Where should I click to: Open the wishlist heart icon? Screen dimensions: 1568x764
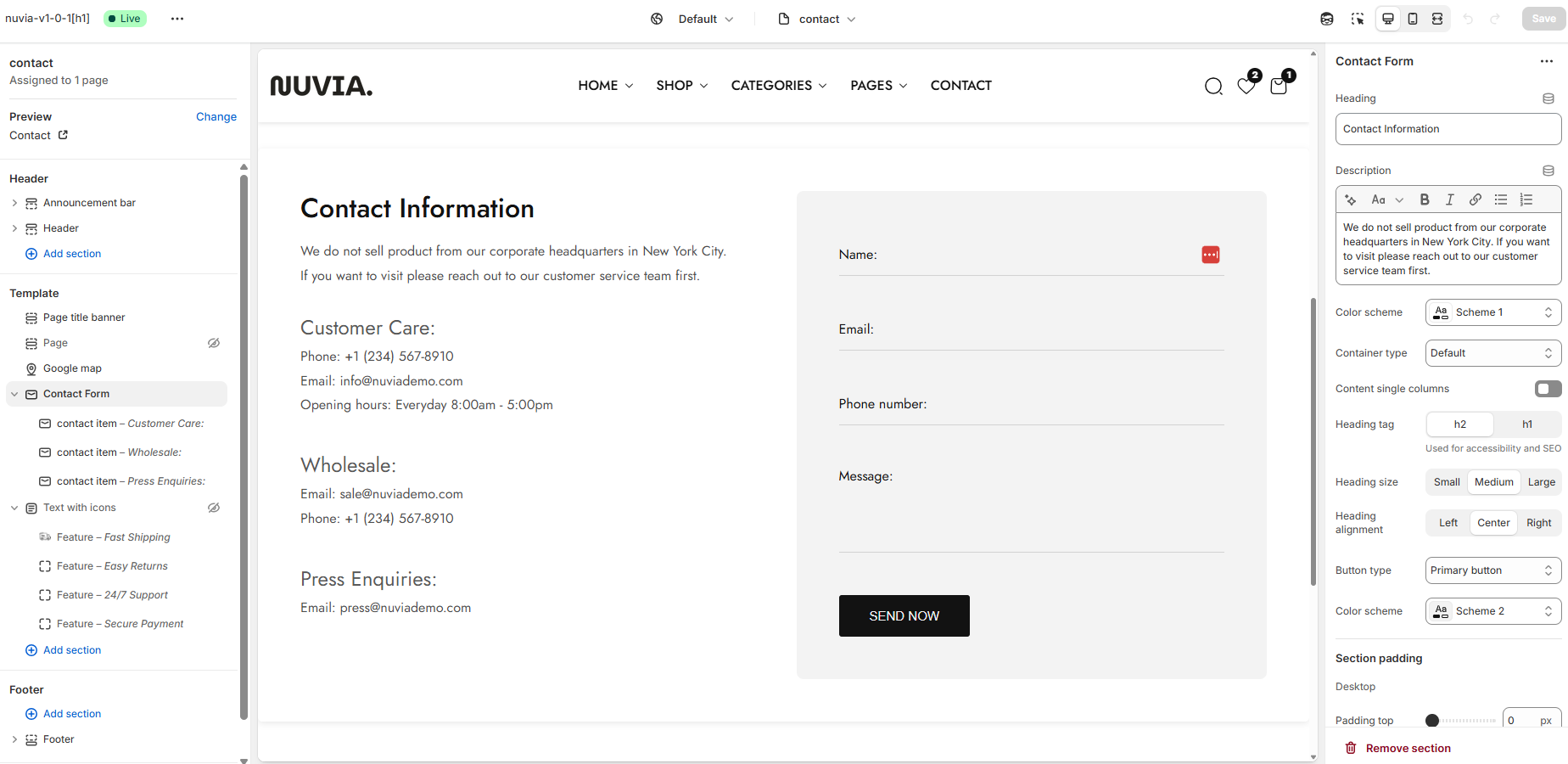(x=1246, y=86)
